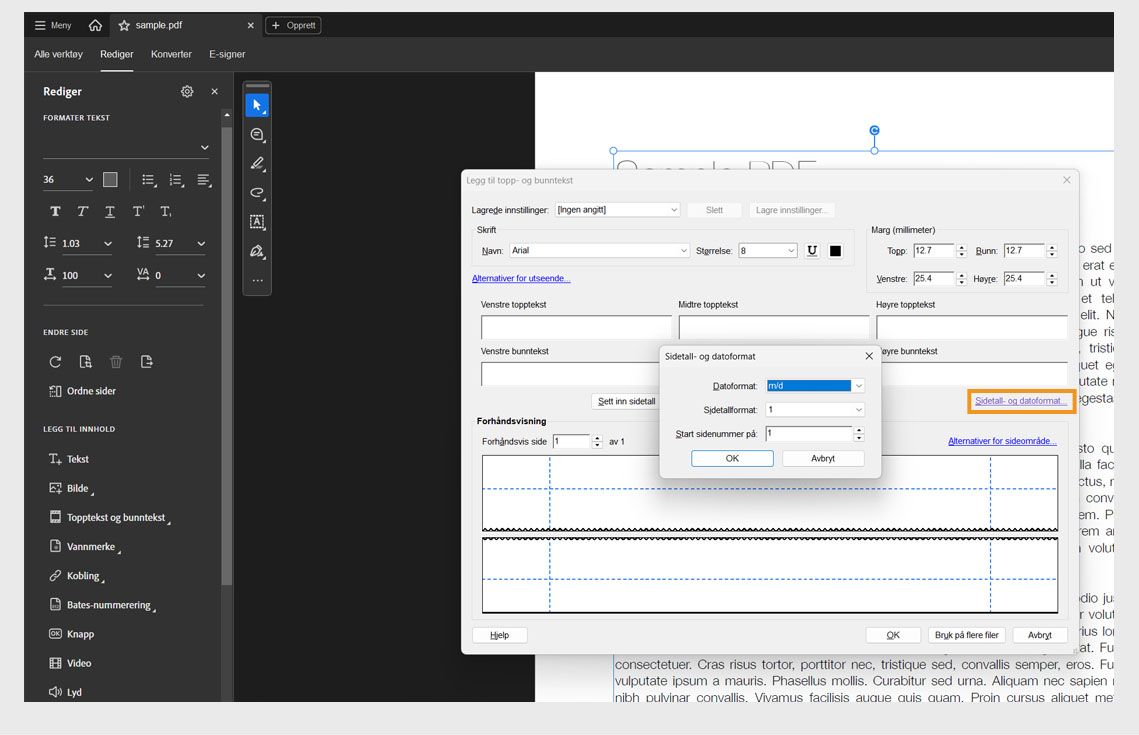The image size is (1139, 735).
Task: Open the Meny menu
Action: pyautogui.click(x=53, y=24)
